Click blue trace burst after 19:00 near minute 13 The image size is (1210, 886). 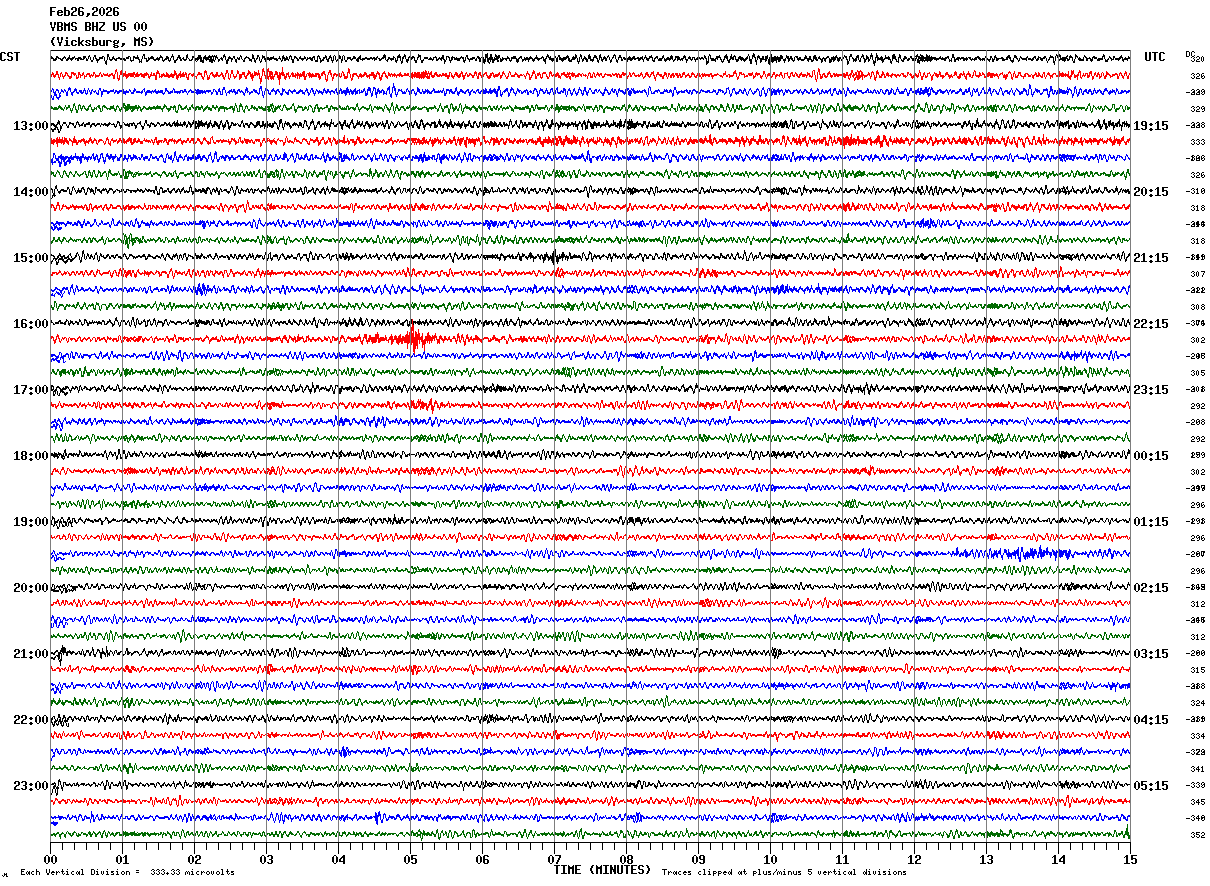[x=1025, y=553]
